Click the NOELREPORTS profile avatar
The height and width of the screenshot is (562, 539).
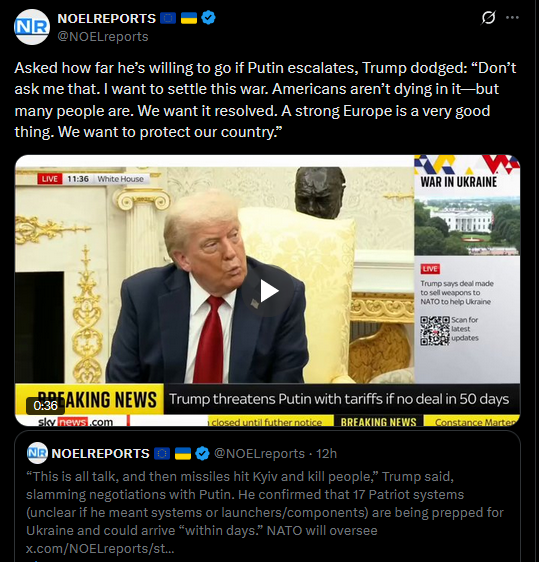[32, 27]
